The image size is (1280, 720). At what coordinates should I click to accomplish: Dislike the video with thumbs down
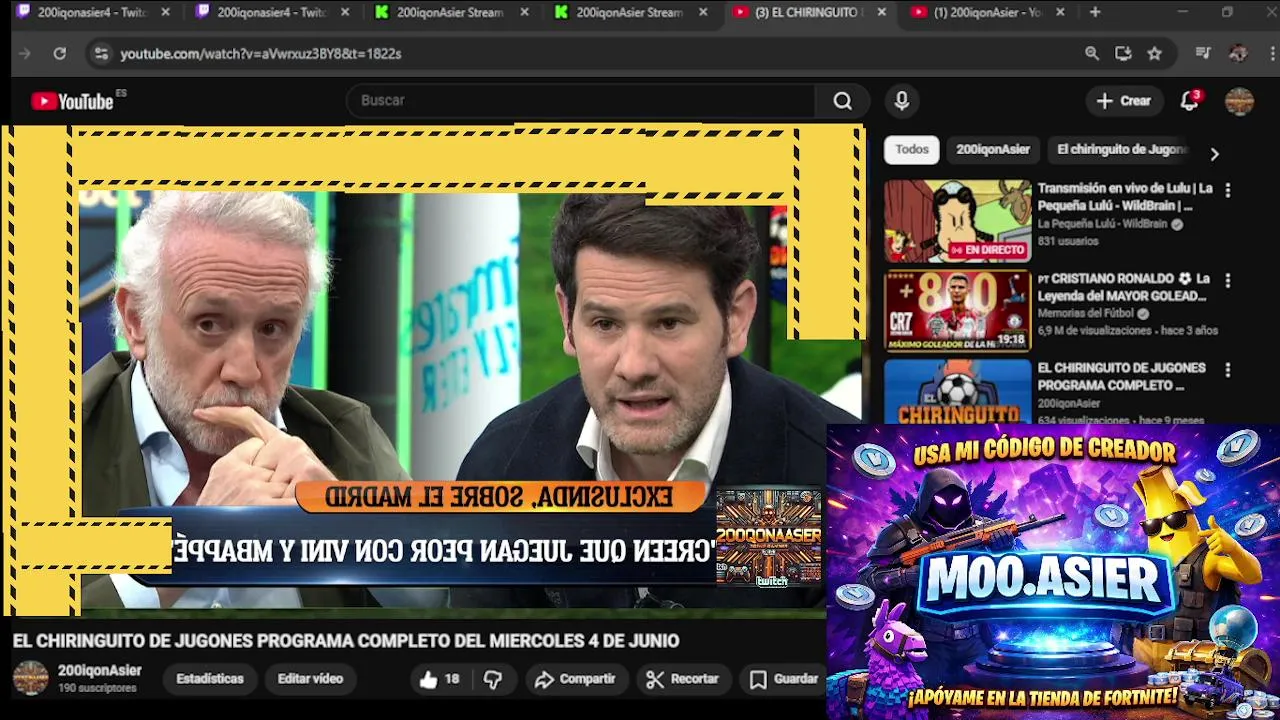click(x=493, y=680)
